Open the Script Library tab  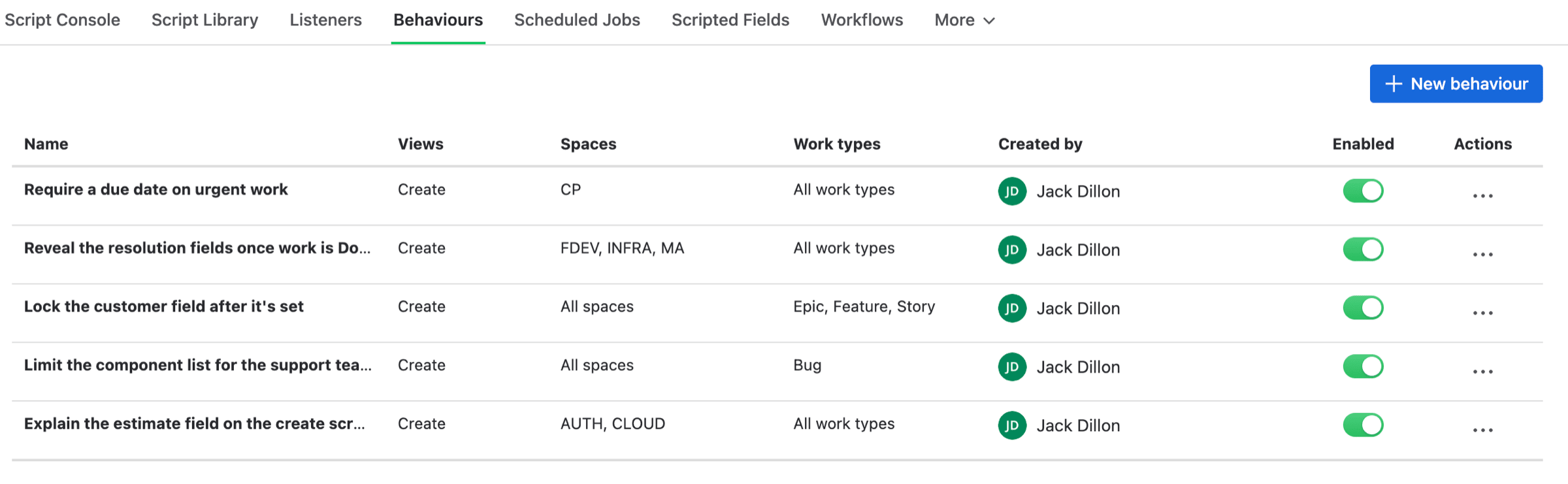(204, 20)
